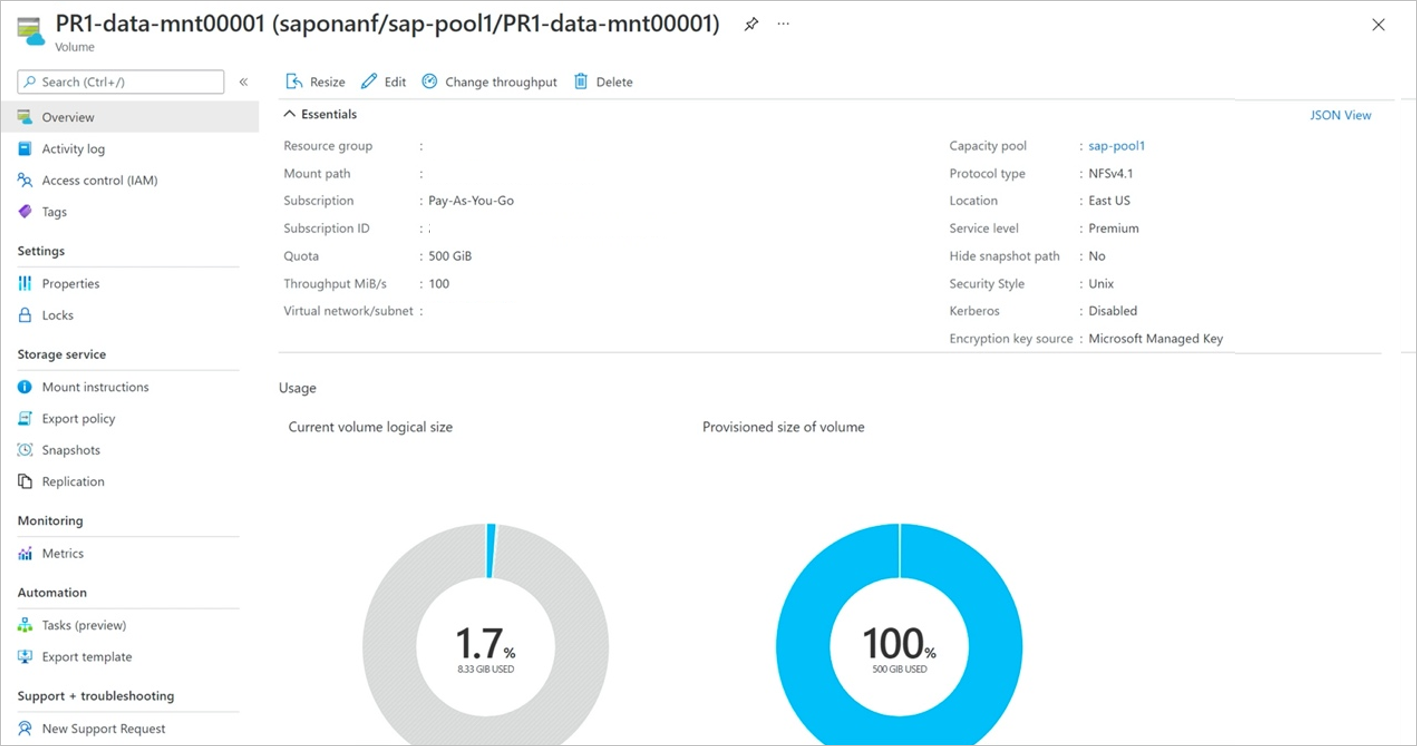The width and height of the screenshot is (1417, 746).
Task: Click the Pay-As-You-Go subscription value
Action: point(471,201)
